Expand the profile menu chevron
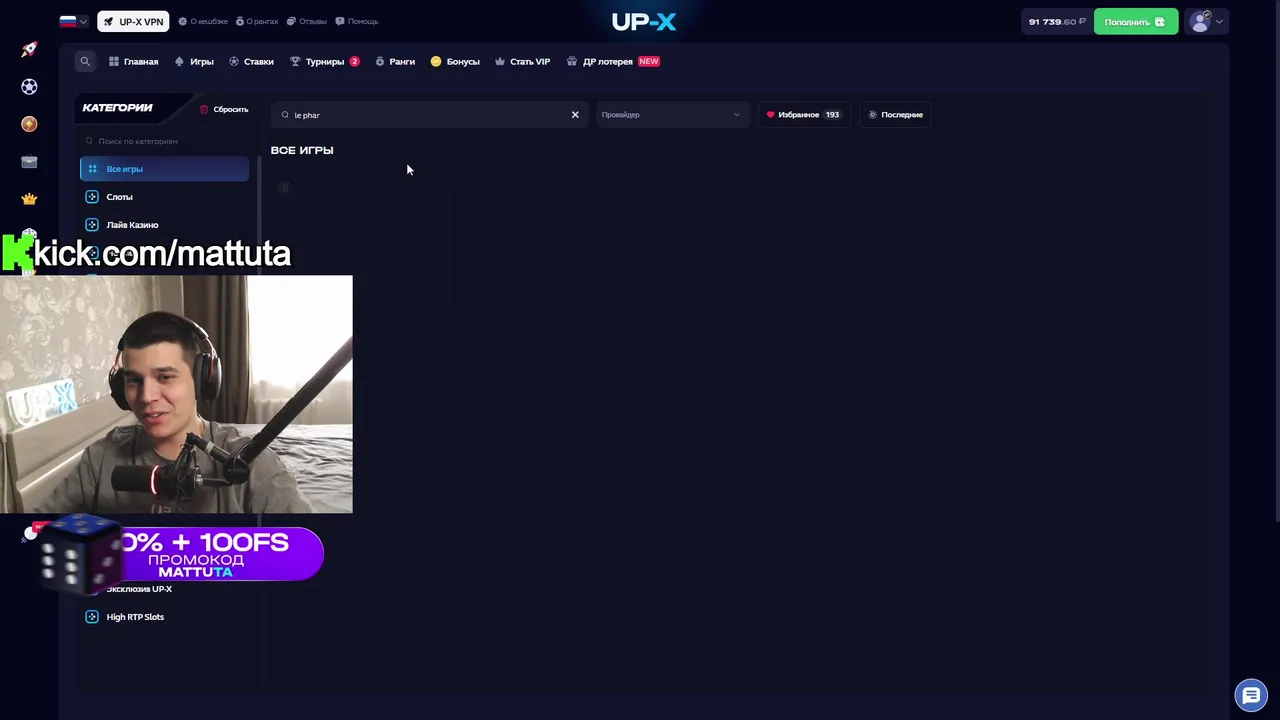Screen dimensions: 1280x720 [x=1219, y=22]
